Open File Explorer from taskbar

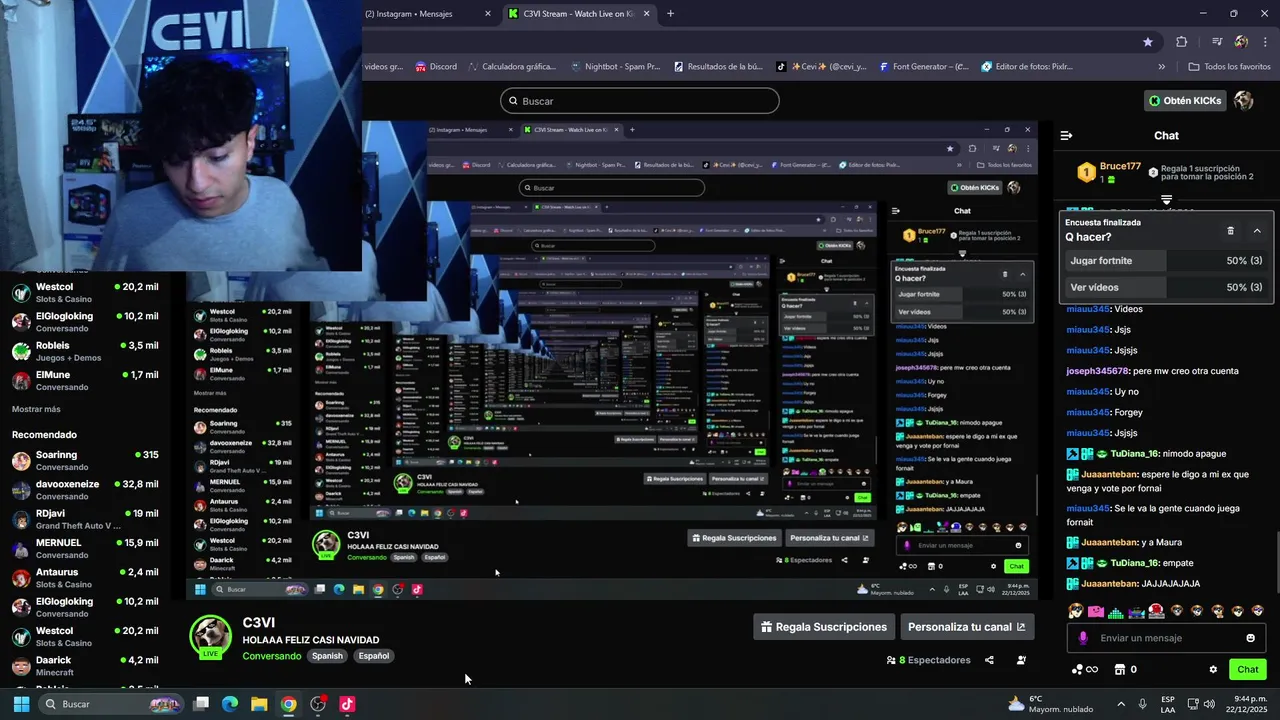click(259, 704)
